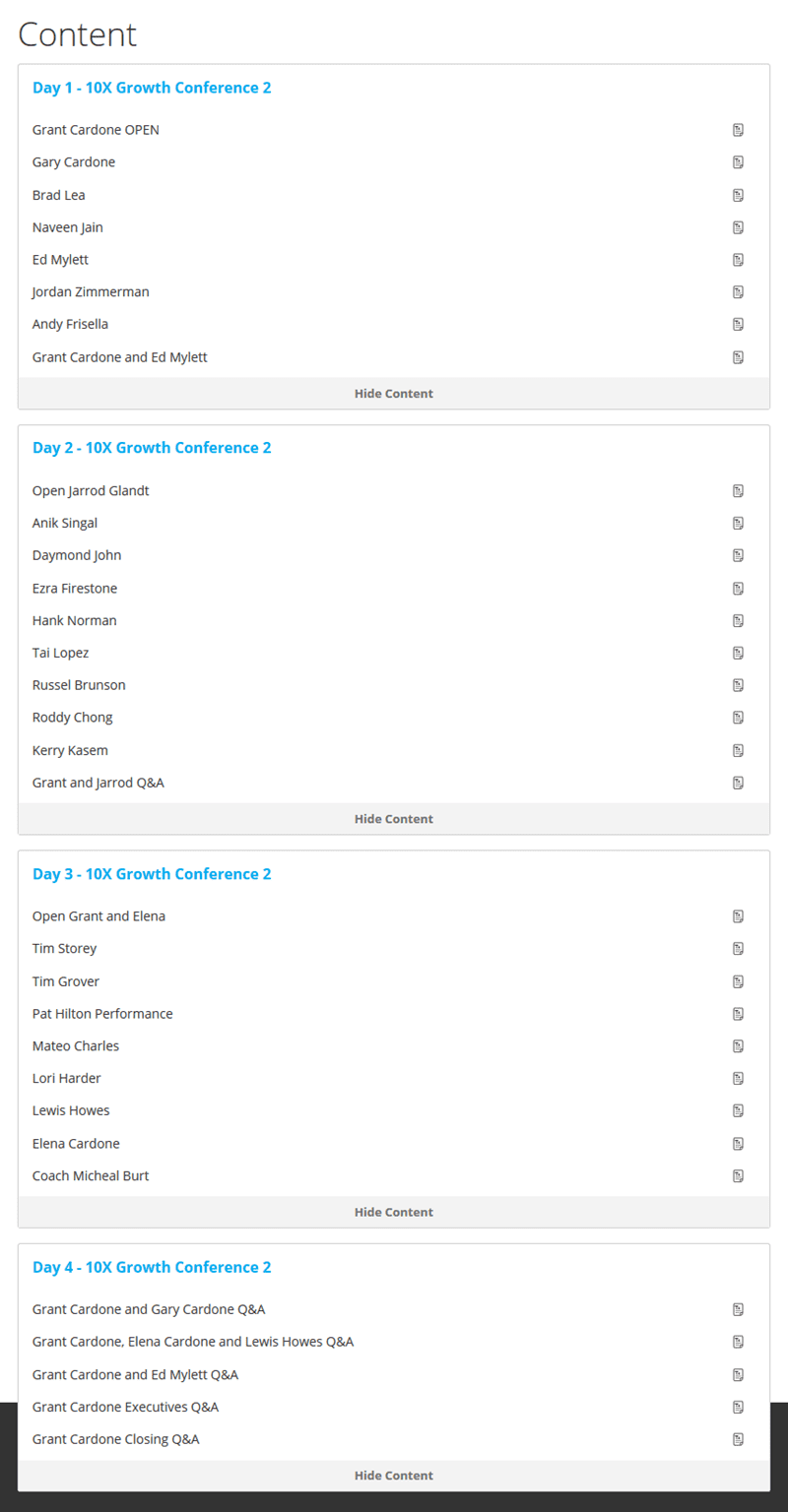The width and height of the screenshot is (788, 1512).
Task: Open the Day 1 - 10X Growth Conference 2 heading
Action: 152,88
